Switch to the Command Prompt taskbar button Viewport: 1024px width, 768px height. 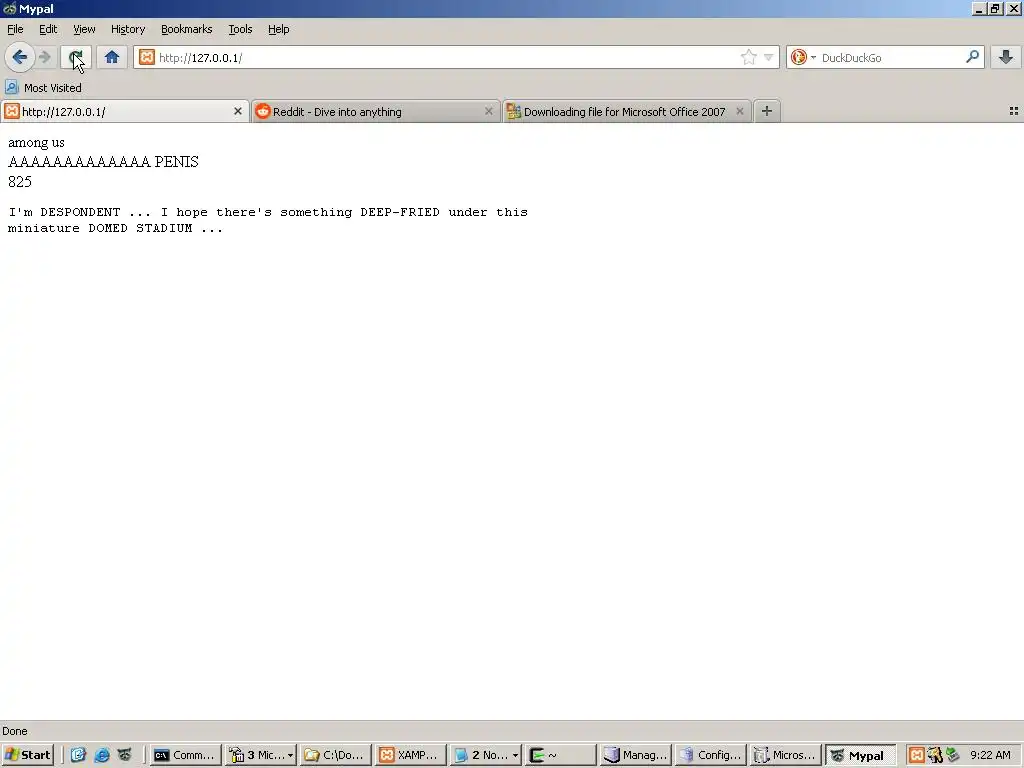[x=185, y=755]
